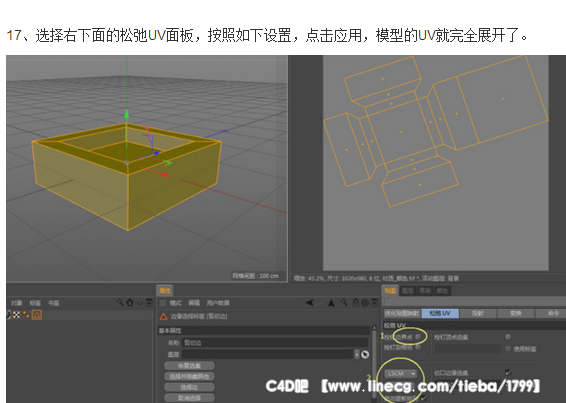
Task: Open the 对象 menu in Object manager
Action: [17, 303]
